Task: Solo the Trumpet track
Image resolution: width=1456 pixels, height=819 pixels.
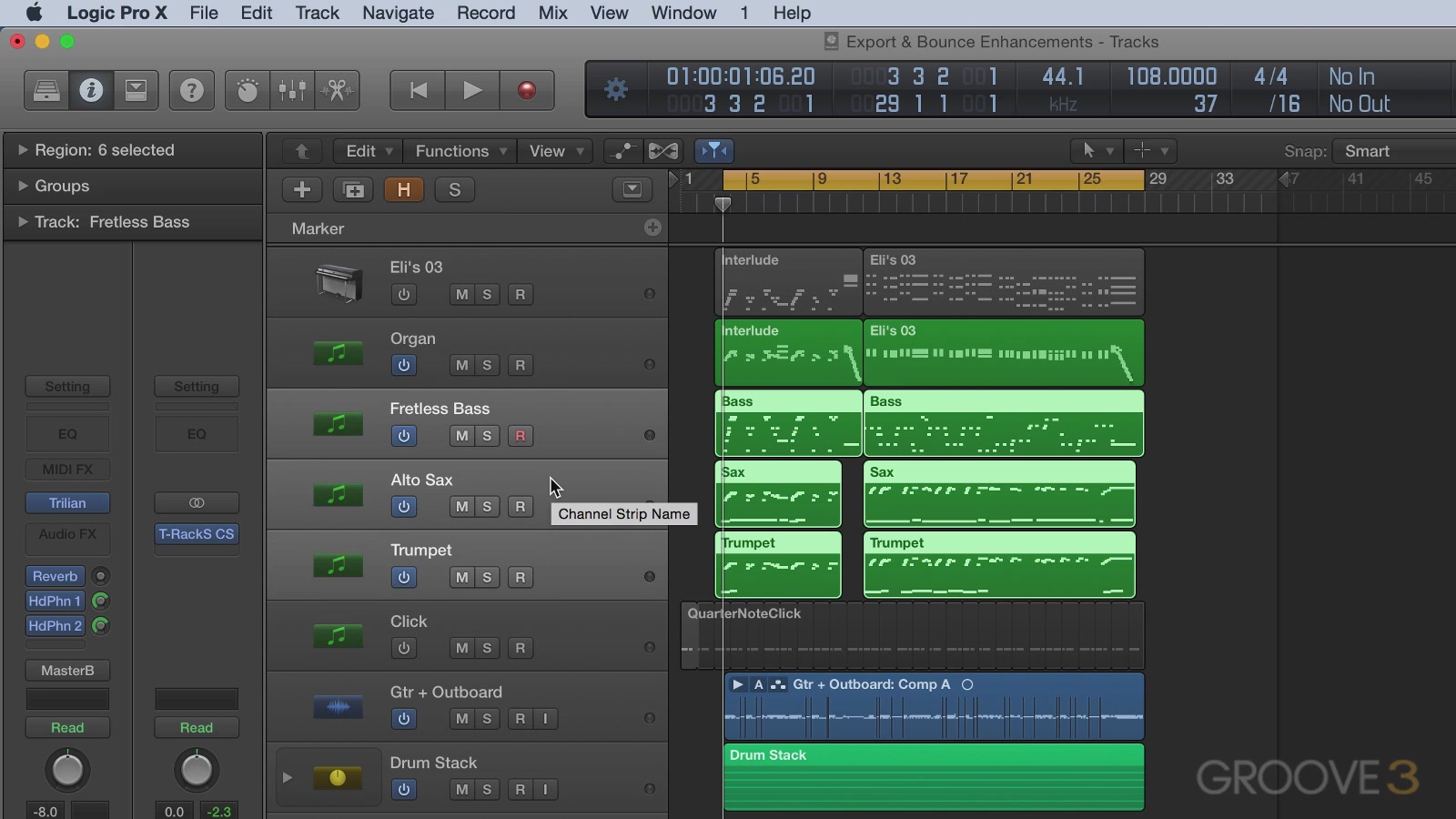Action: [489, 577]
